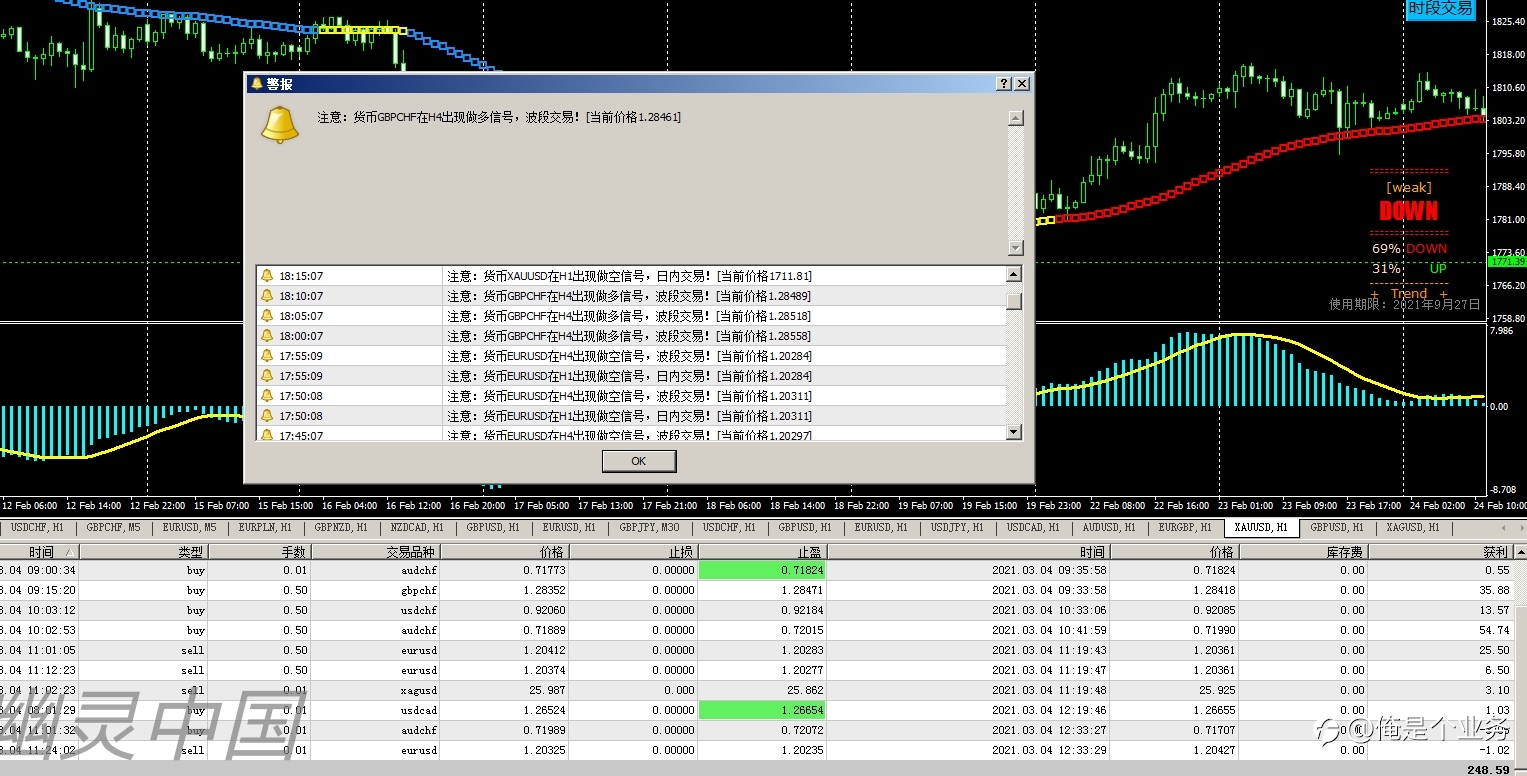The width and height of the screenshot is (1527, 776).
Task: Click sort arrow in first 时间 header
Action: (x=69, y=552)
